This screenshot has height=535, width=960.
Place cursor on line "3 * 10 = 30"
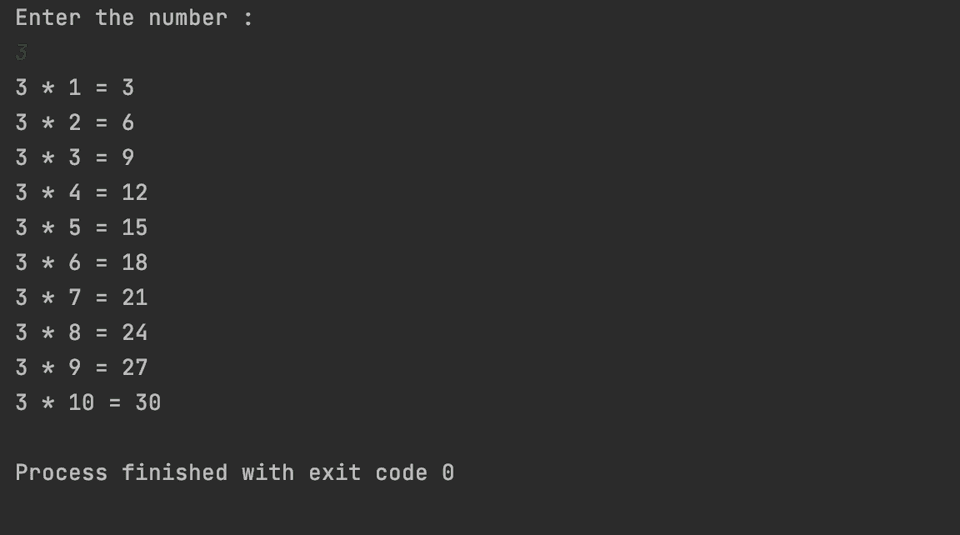point(88,403)
